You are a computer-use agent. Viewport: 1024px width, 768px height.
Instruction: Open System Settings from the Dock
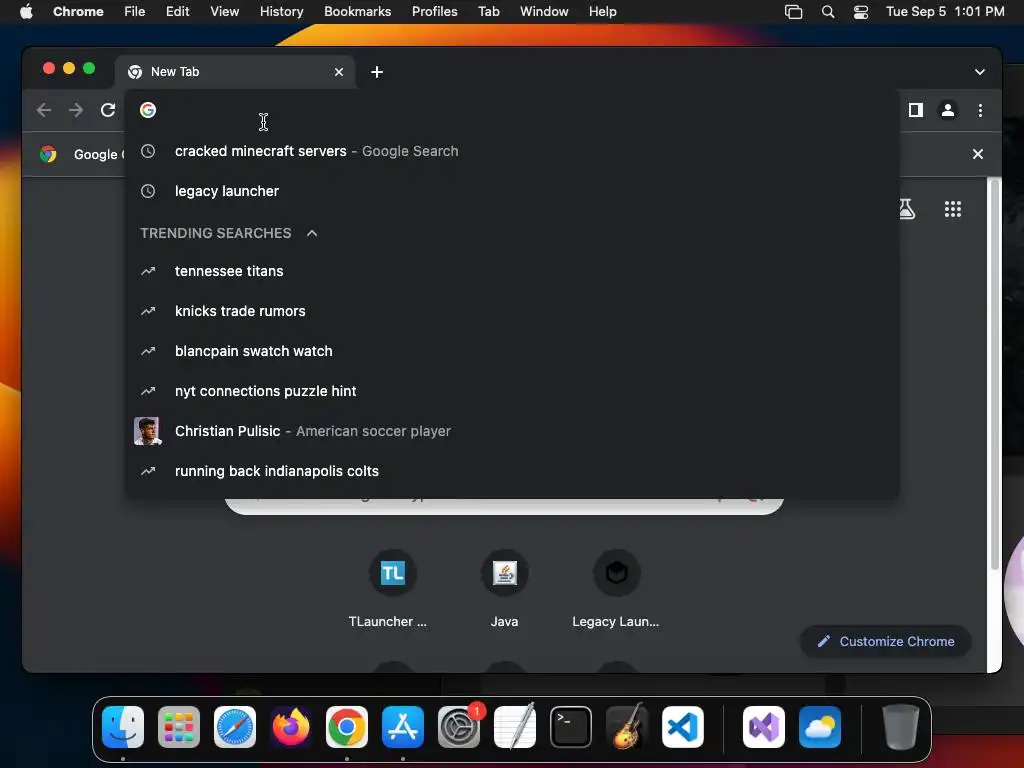(x=458, y=727)
